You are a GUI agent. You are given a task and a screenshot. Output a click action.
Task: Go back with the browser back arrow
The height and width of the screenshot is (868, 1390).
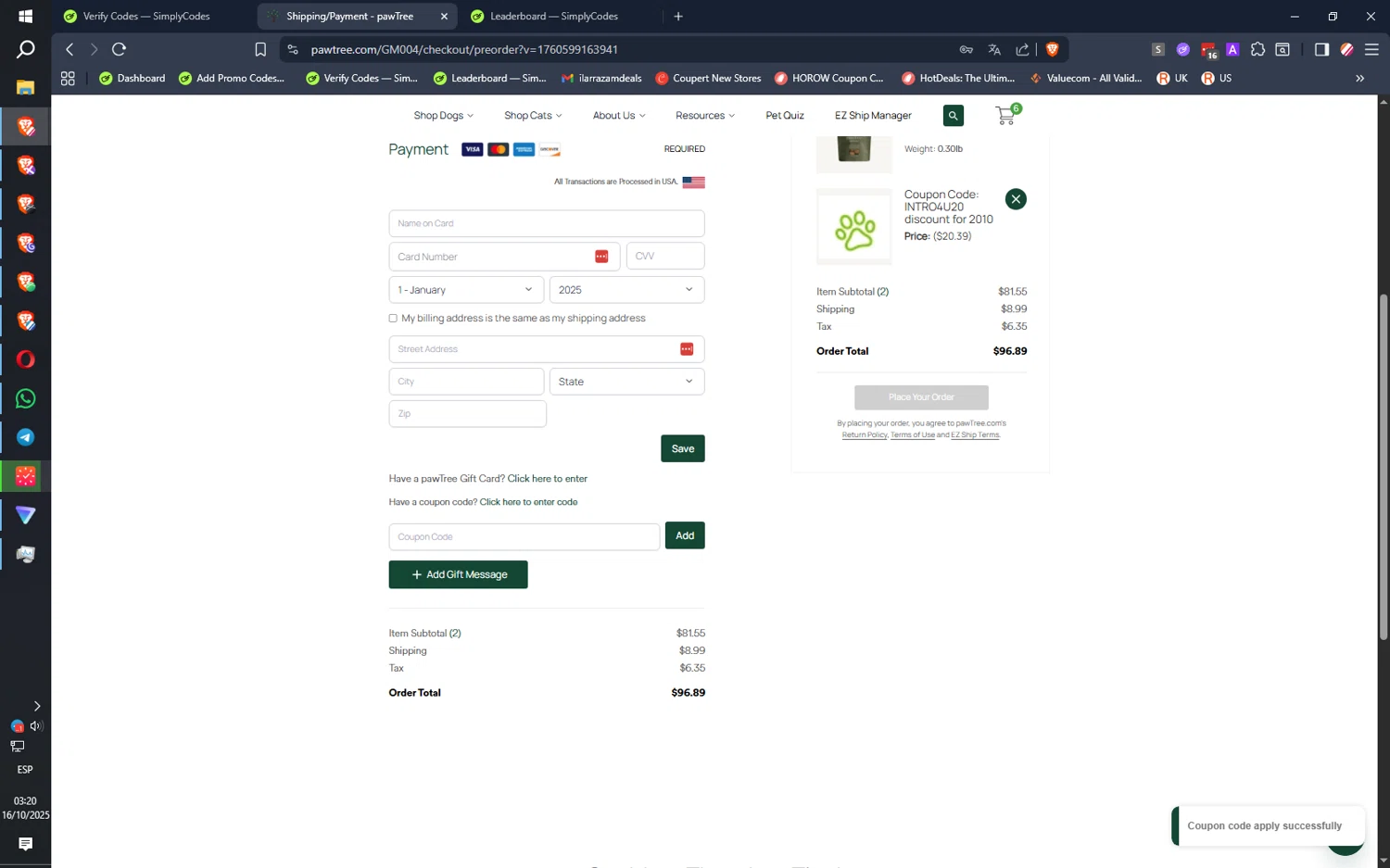pyautogui.click(x=69, y=49)
